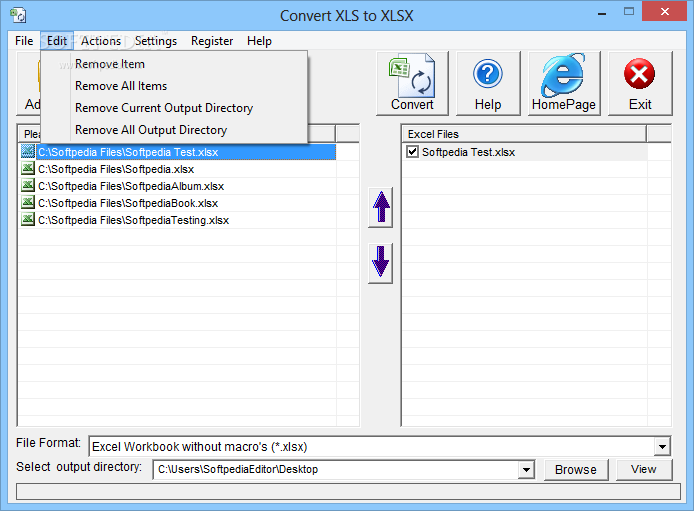Minimize the Convert XLS to XLSX window
The image size is (694, 511).
(x=601, y=13)
